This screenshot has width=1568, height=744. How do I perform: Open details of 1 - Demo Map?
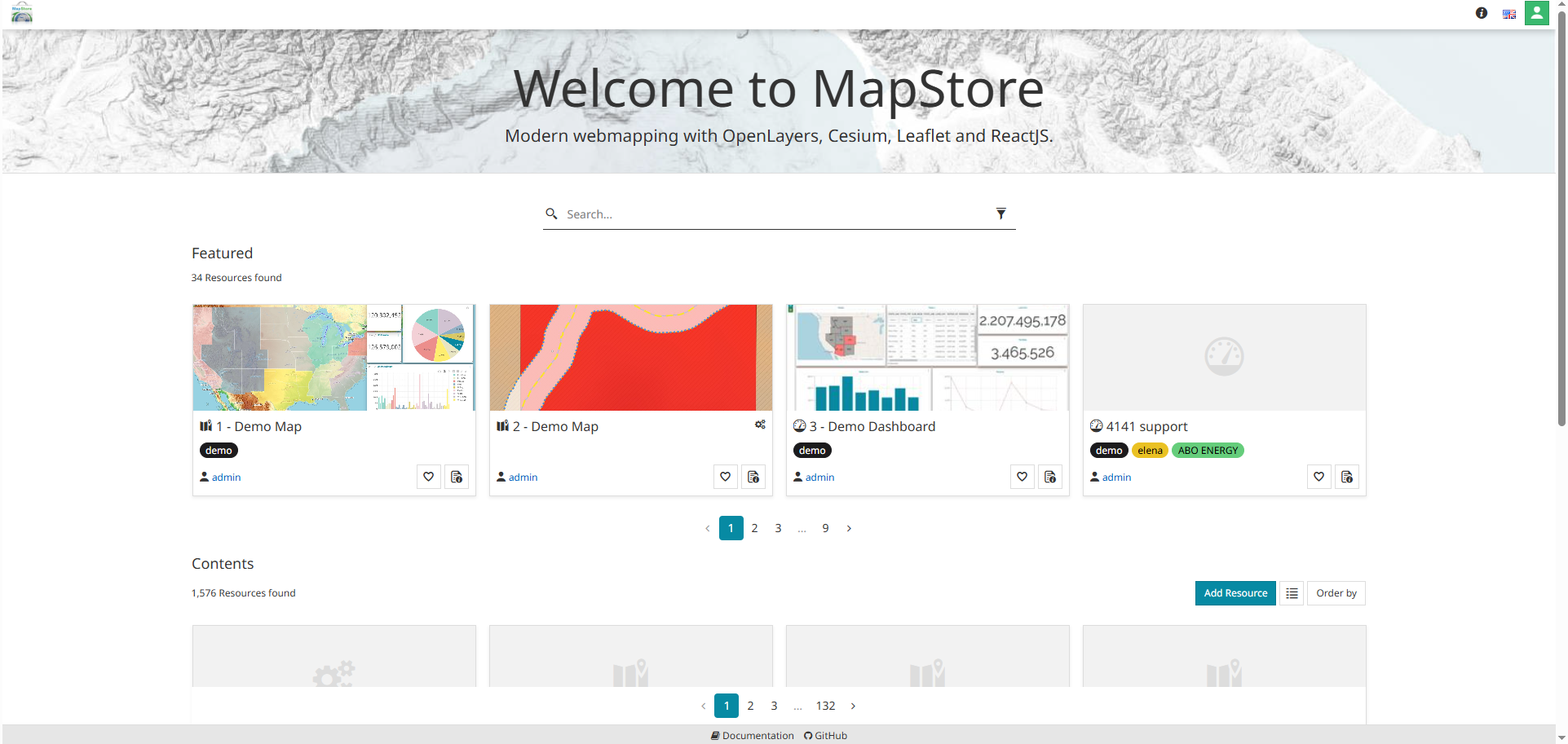coord(457,477)
